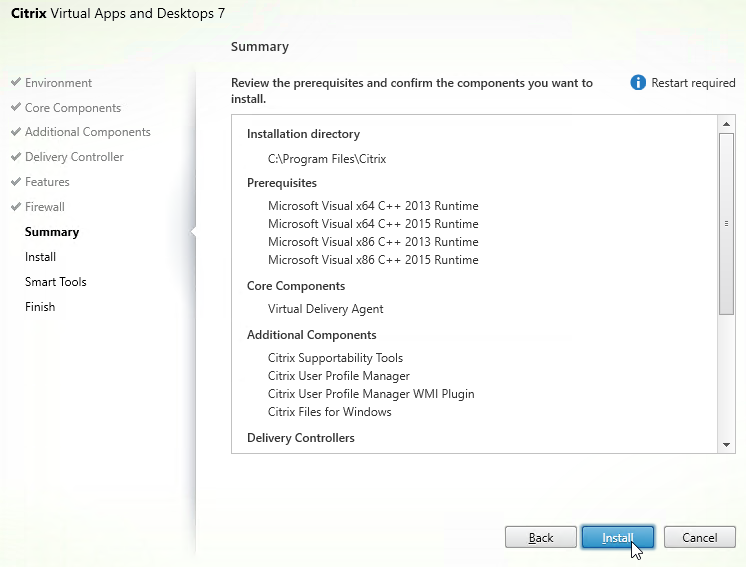The width and height of the screenshot is (746, 567).
Task: Click the summary list scrollbar thumb
Action: (726, 224)
